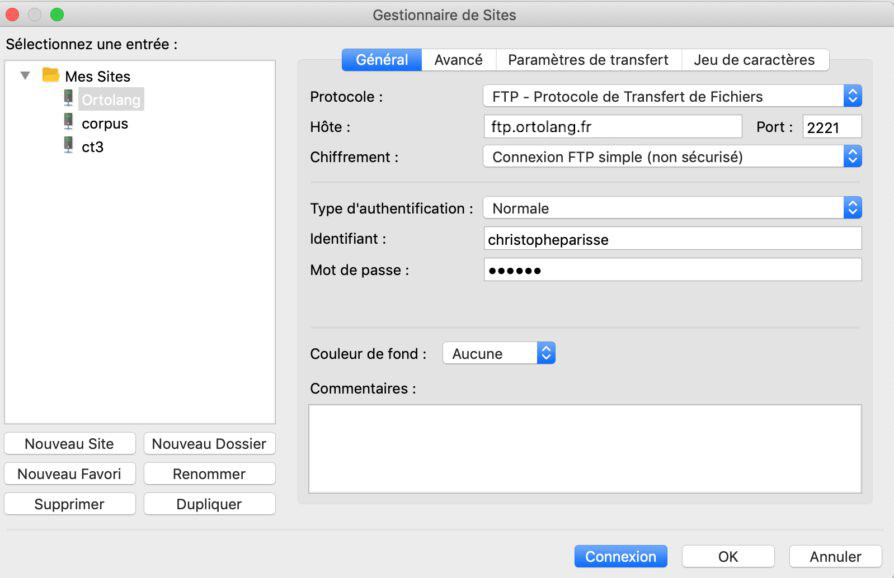Open the Type d'authentification dropdown
Image resolution: width=894 pixels, height=578 pixels.
(672, 208)
